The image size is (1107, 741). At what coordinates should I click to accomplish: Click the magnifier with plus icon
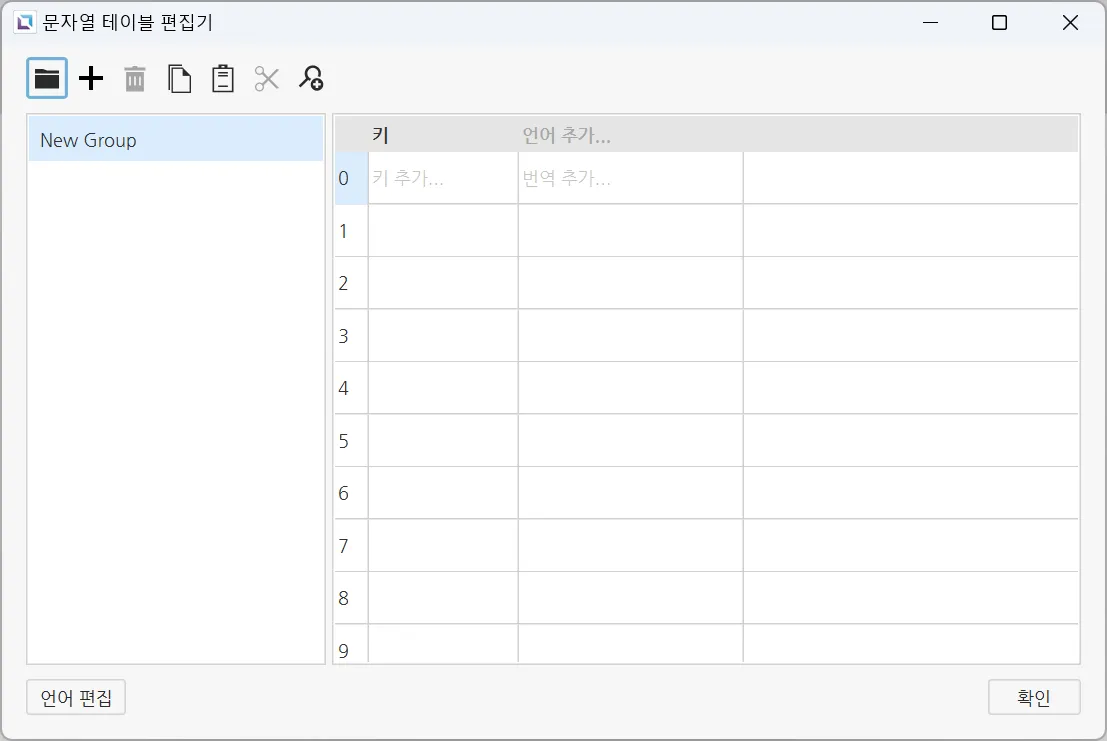(x=311, y=79)
